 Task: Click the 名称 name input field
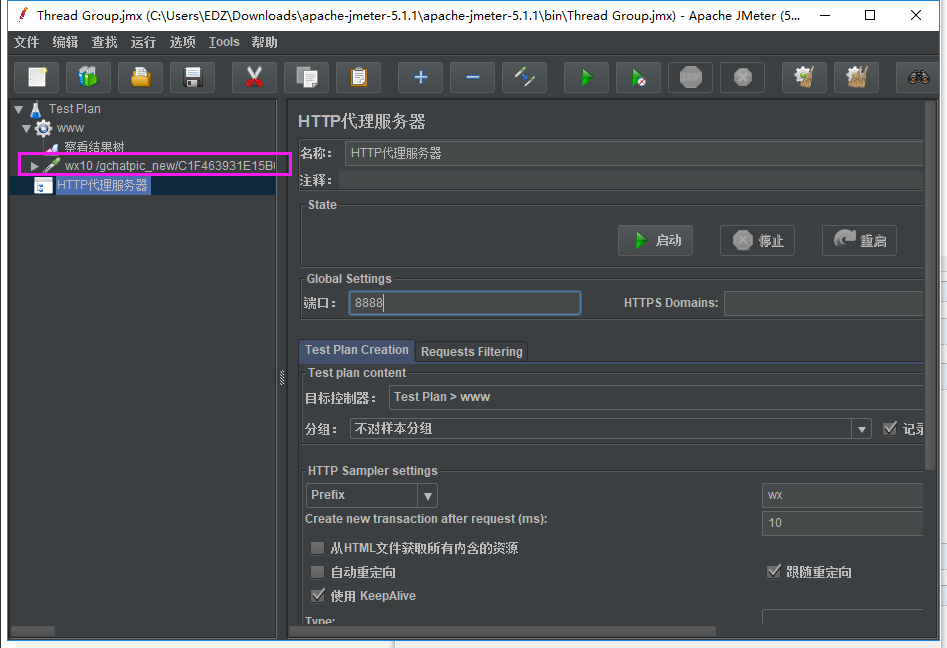[x=634, y=153]
